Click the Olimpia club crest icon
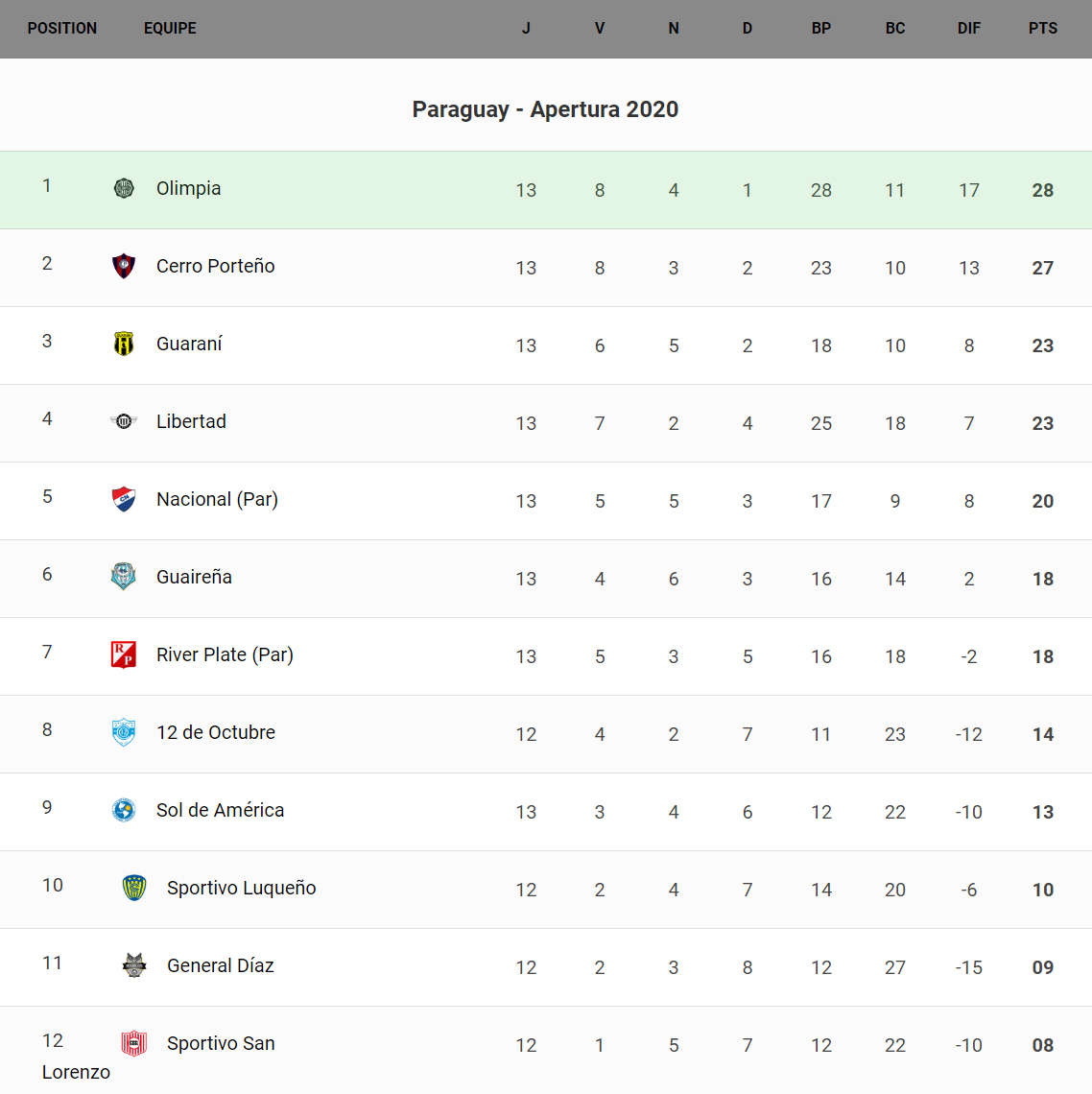Screen dimensions: 1092x1094 tap(124, 188)
